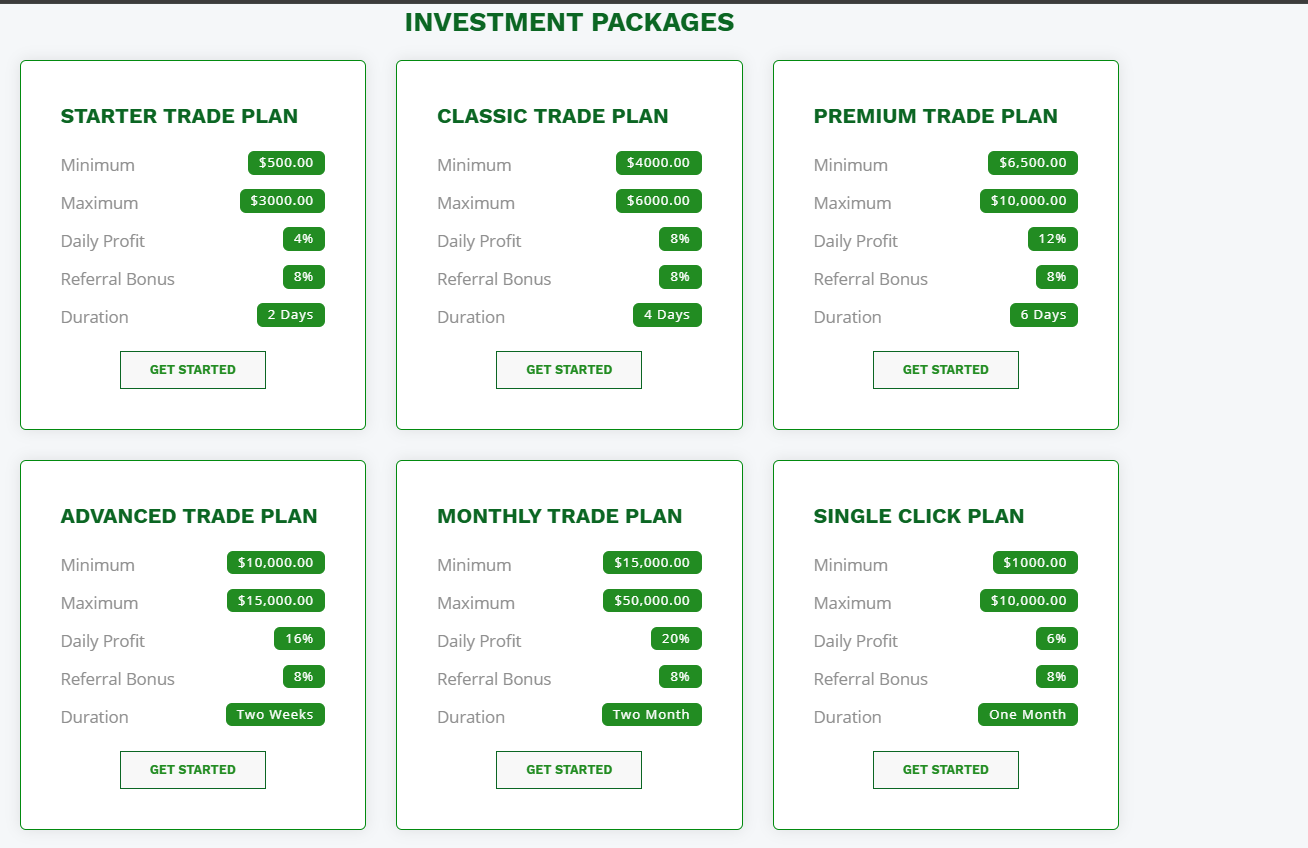This screenshot has height=848, width=1308.
Task: Select Get Started for Monthly Trade Plan
Action: click(569, 770)
